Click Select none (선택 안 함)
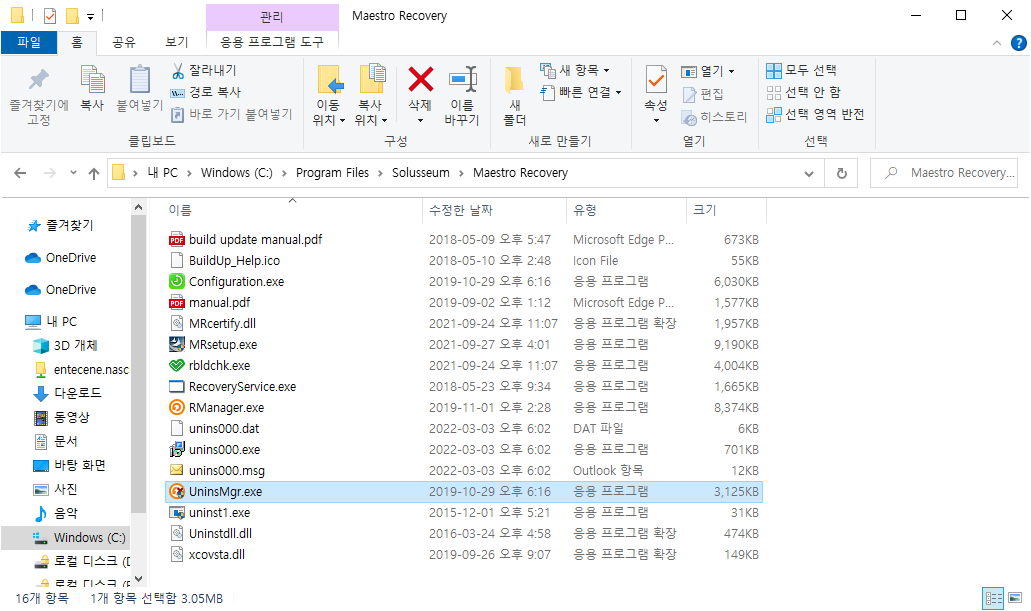Screen dimensions: 1031x611 click(803, 92)
